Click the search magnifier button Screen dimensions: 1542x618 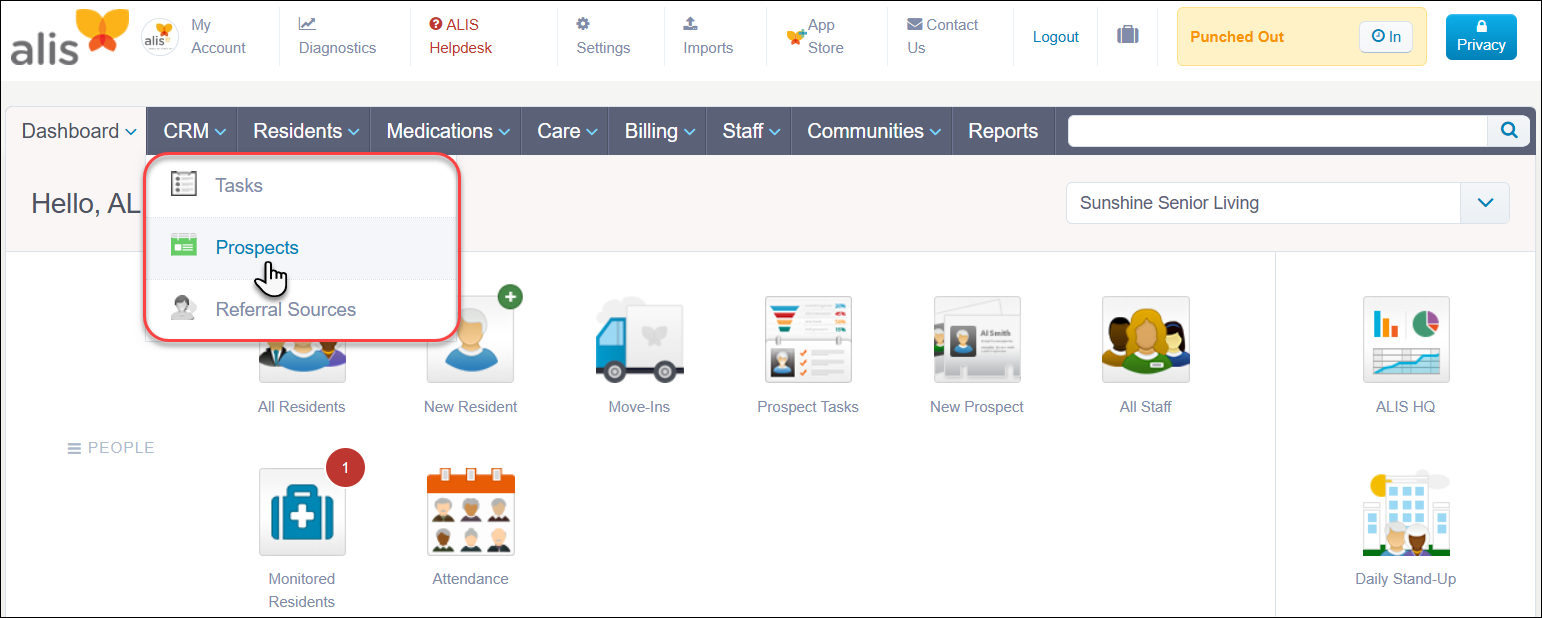pos(1509,130)
